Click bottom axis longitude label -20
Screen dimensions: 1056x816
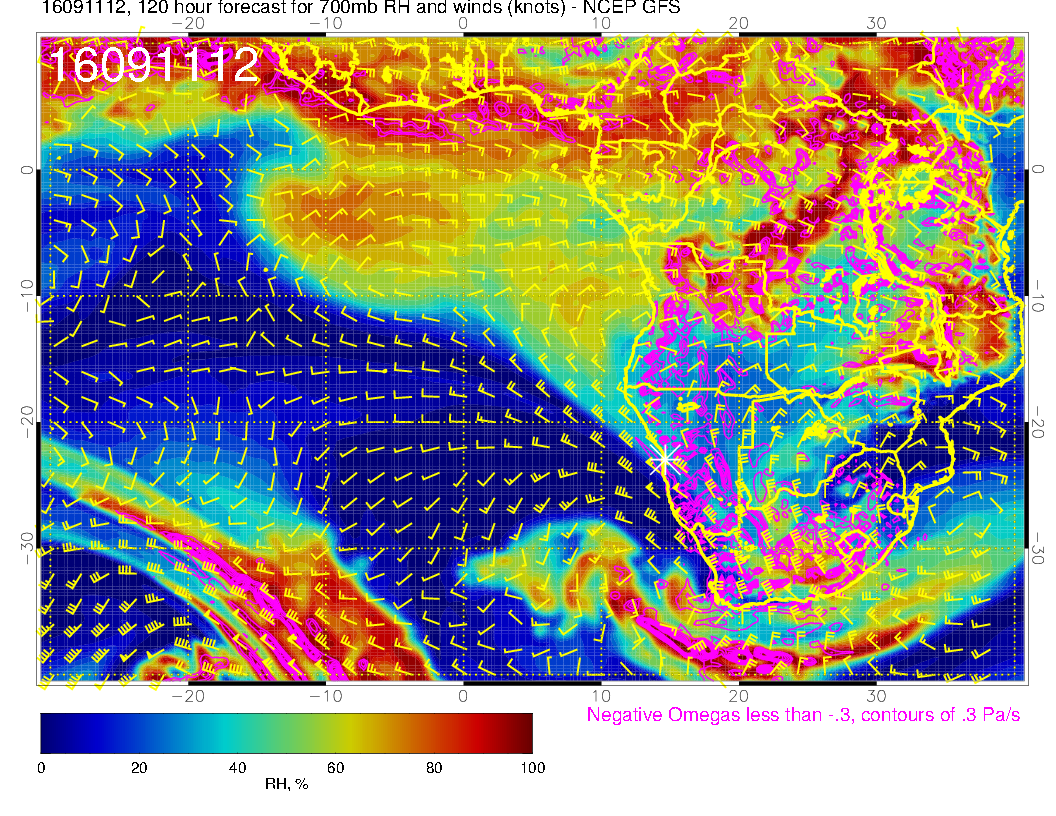pyautogui.click(x=188, y=695)
